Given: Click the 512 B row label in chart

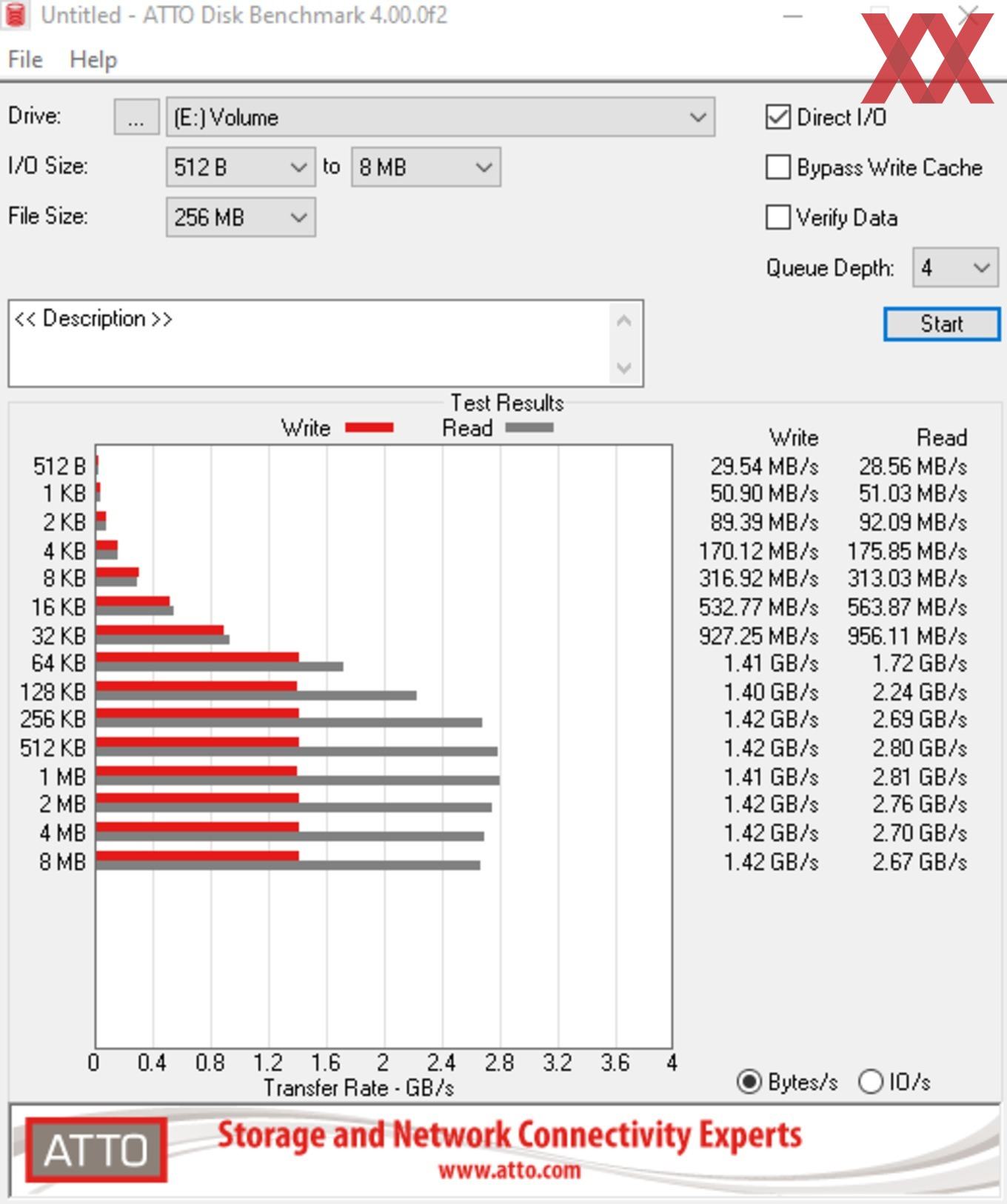Looking at the screenshot, I should [59, 466].
